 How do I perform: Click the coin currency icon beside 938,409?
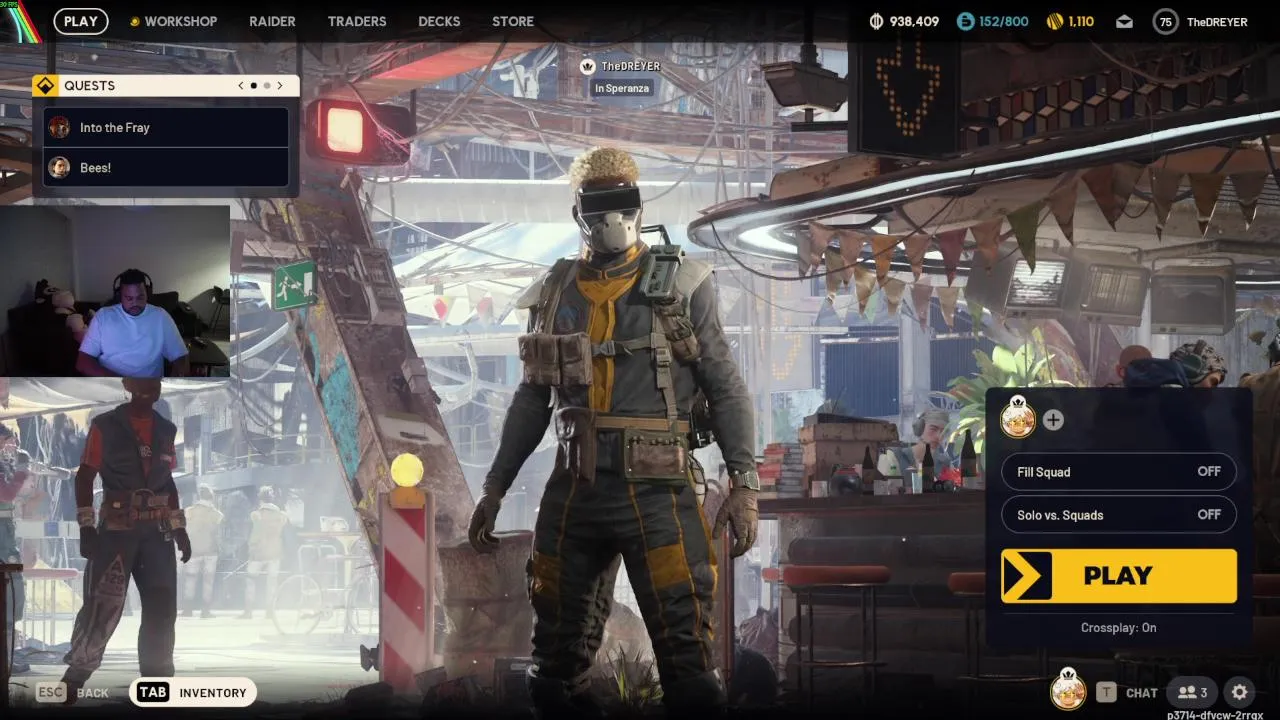coord(877,21)
